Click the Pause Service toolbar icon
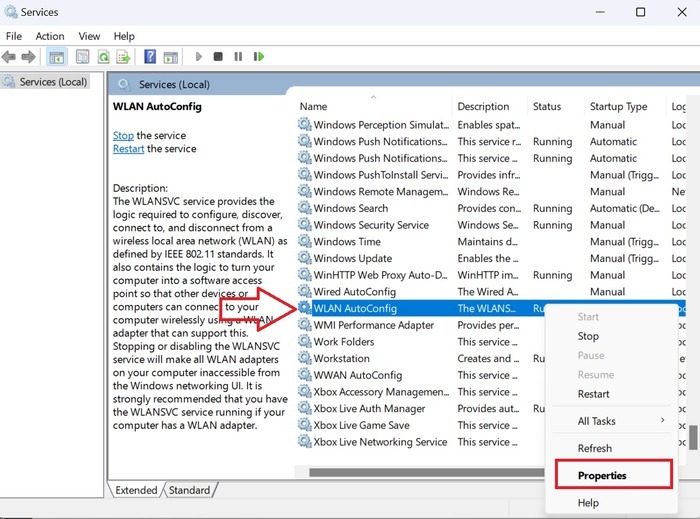 (x=238, y=57)
